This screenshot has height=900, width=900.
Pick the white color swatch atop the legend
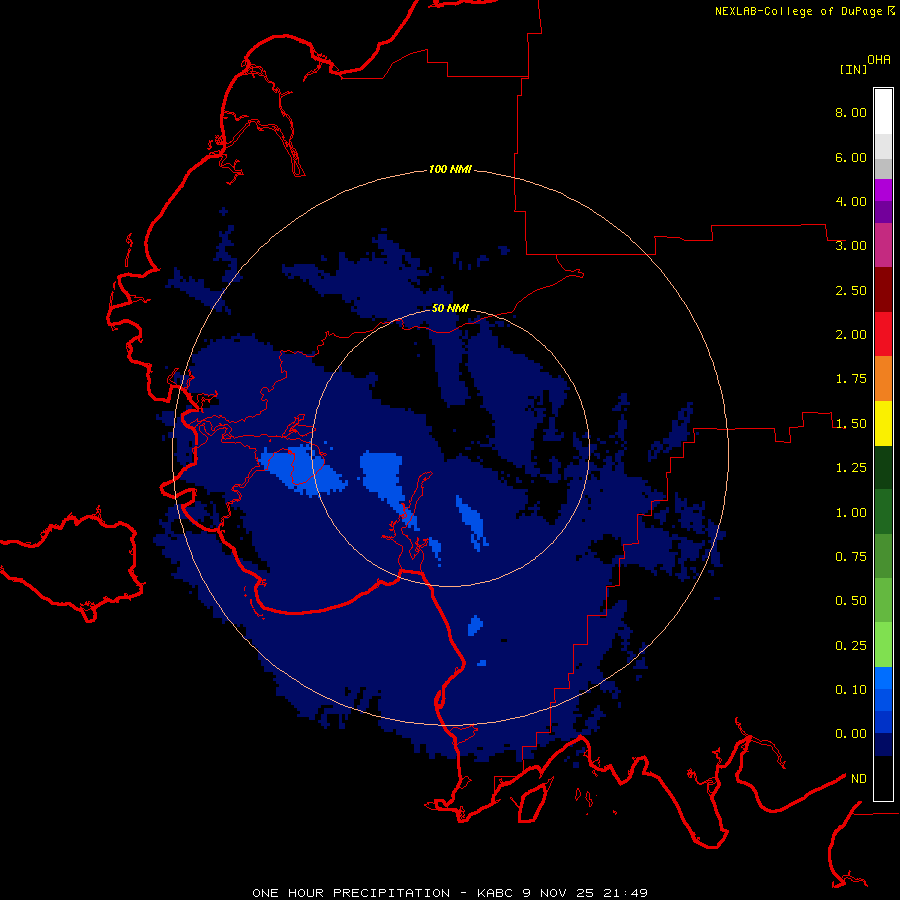click(x=883, y=111)
